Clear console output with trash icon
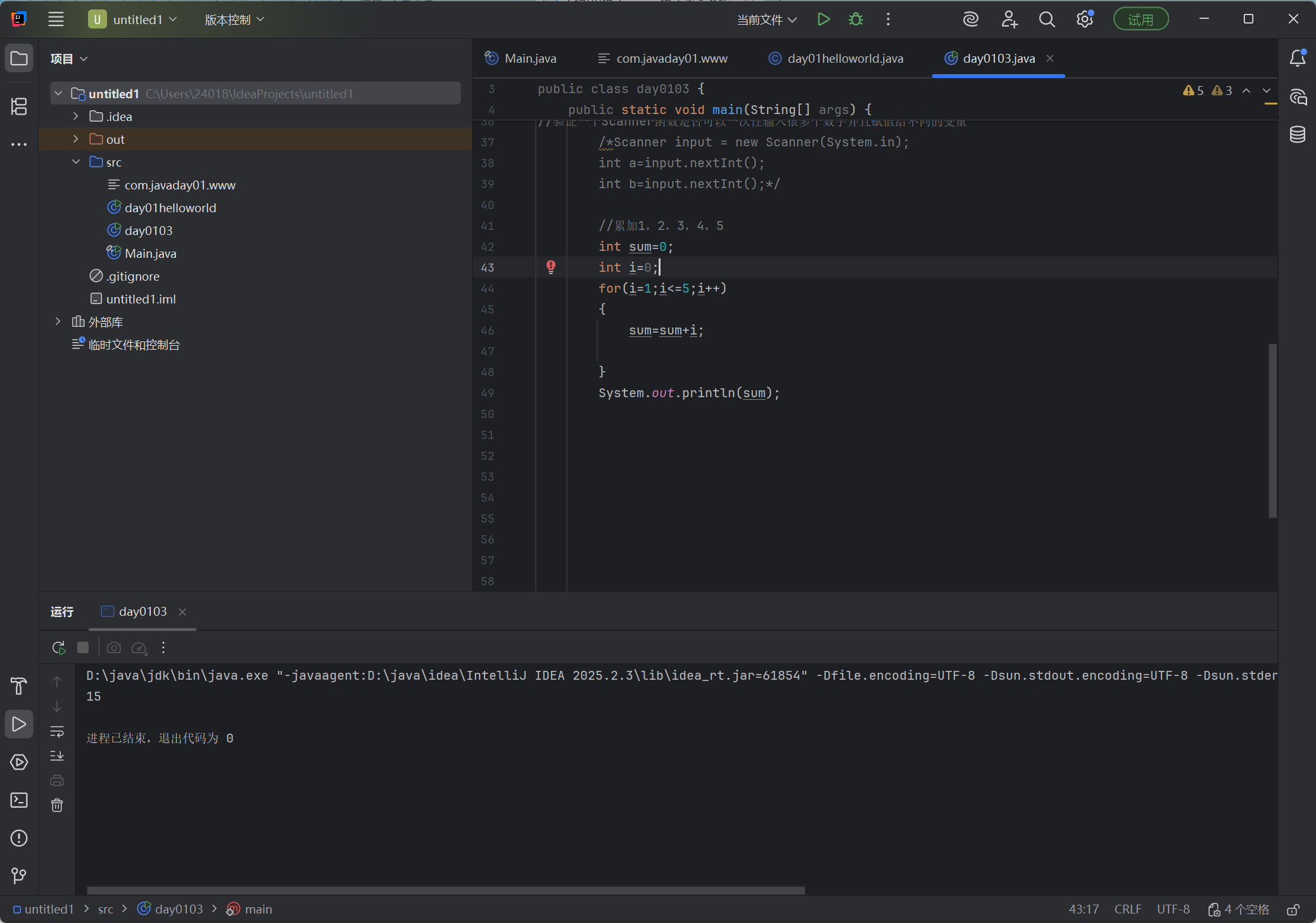Screen dimensions: 1316x923 (57, 805)
